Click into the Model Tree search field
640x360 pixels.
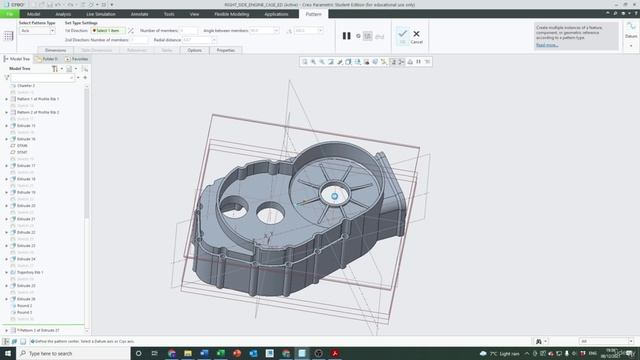coord(42,77)
